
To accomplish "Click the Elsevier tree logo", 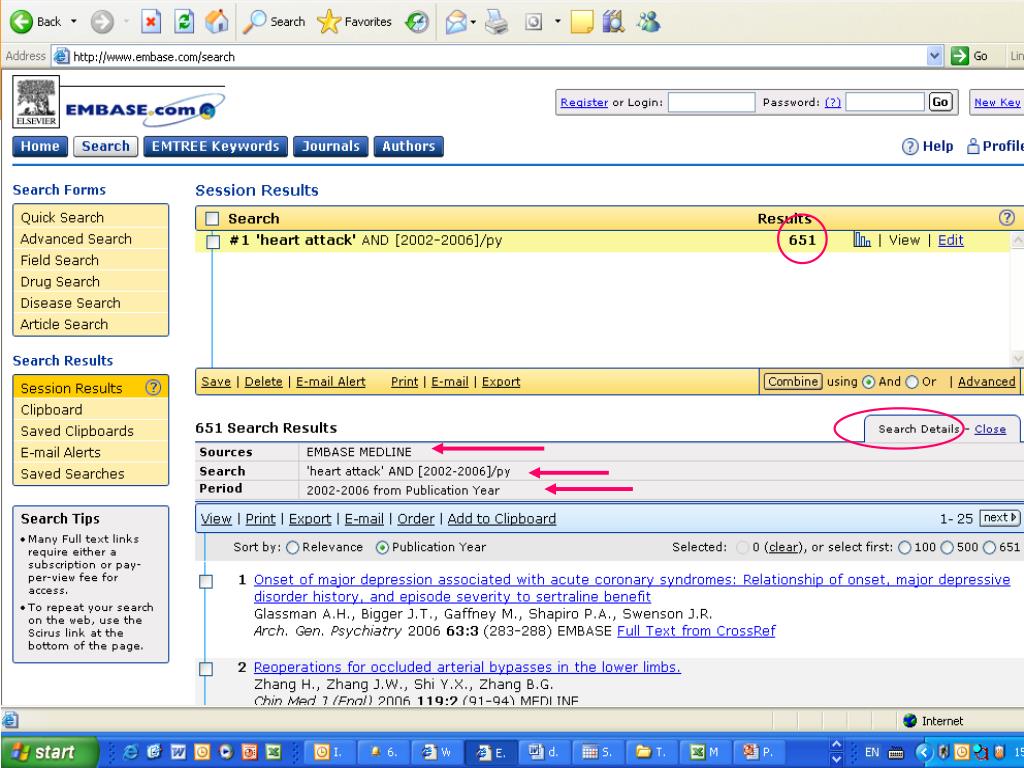I will tap(36, 101).
